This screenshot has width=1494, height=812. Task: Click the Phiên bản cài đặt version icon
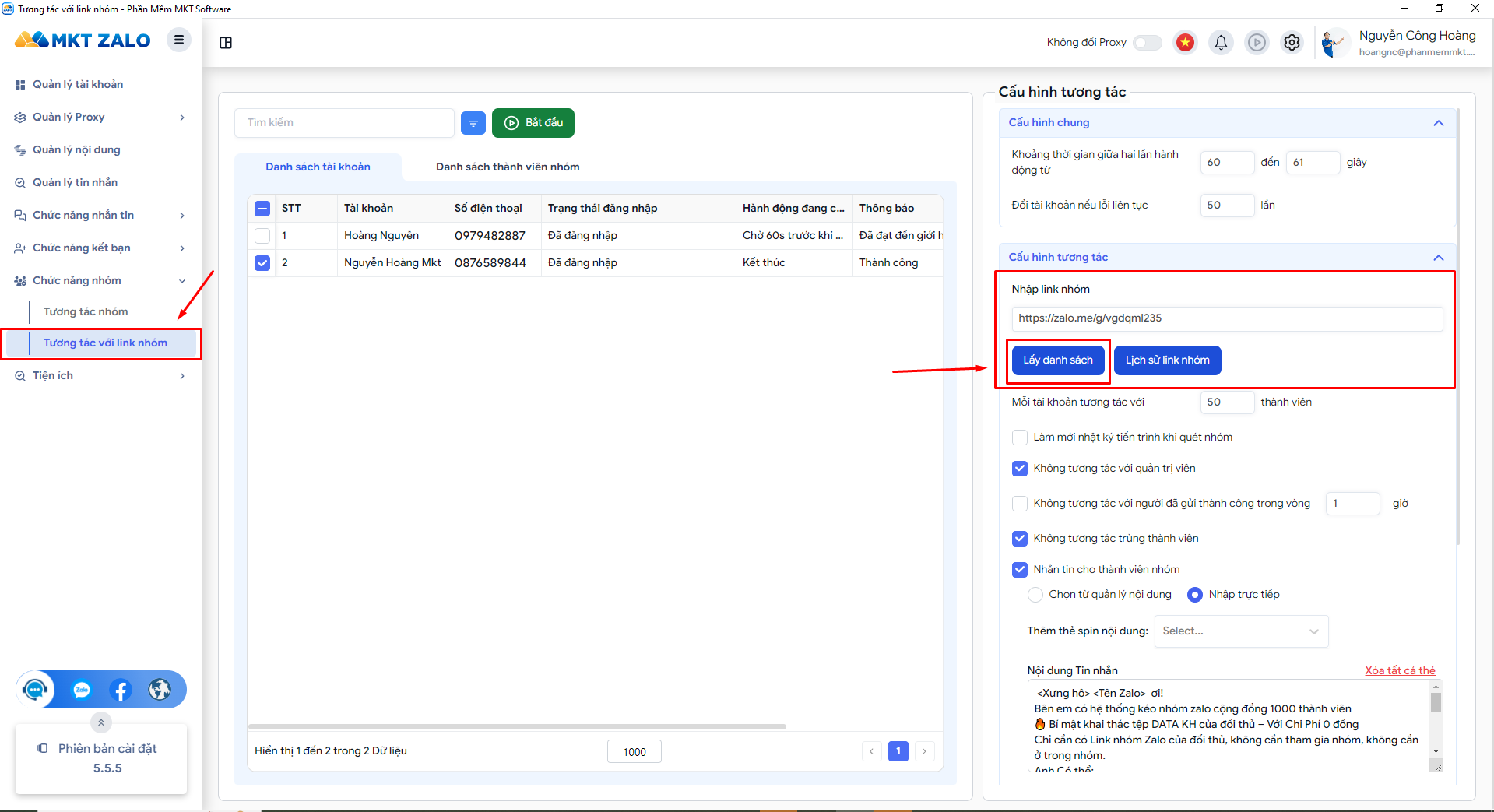click(x=42, y=748)
